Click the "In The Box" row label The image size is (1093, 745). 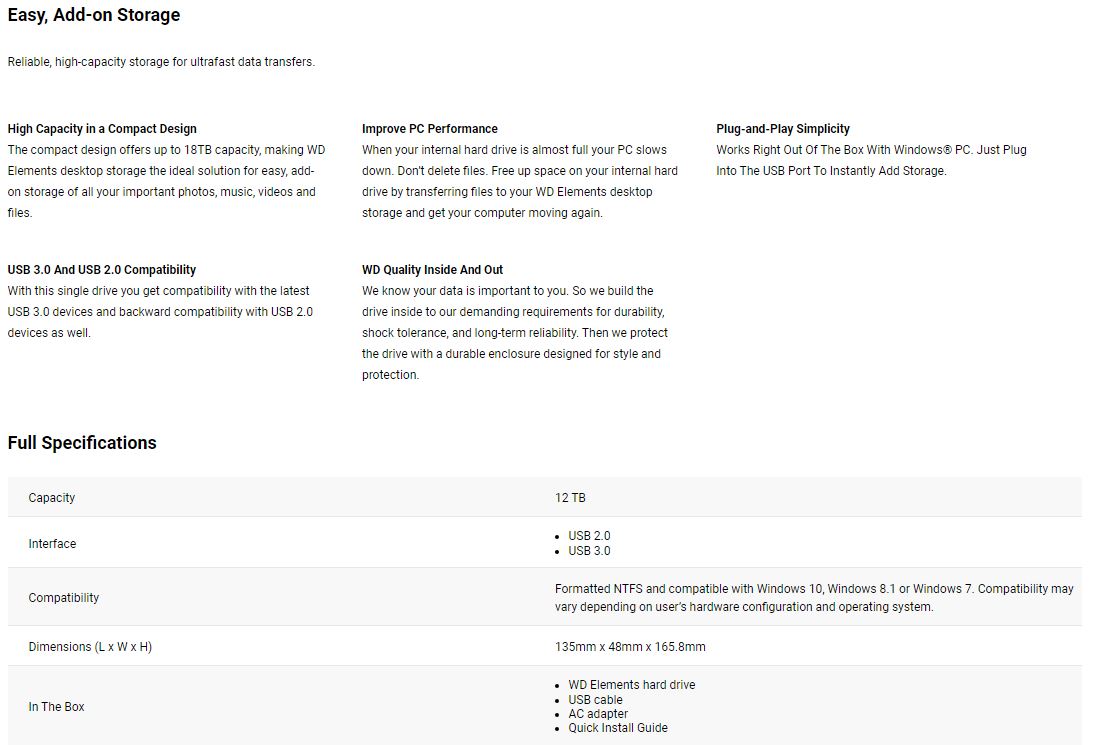pyautogui.click(x=56, y=707)
